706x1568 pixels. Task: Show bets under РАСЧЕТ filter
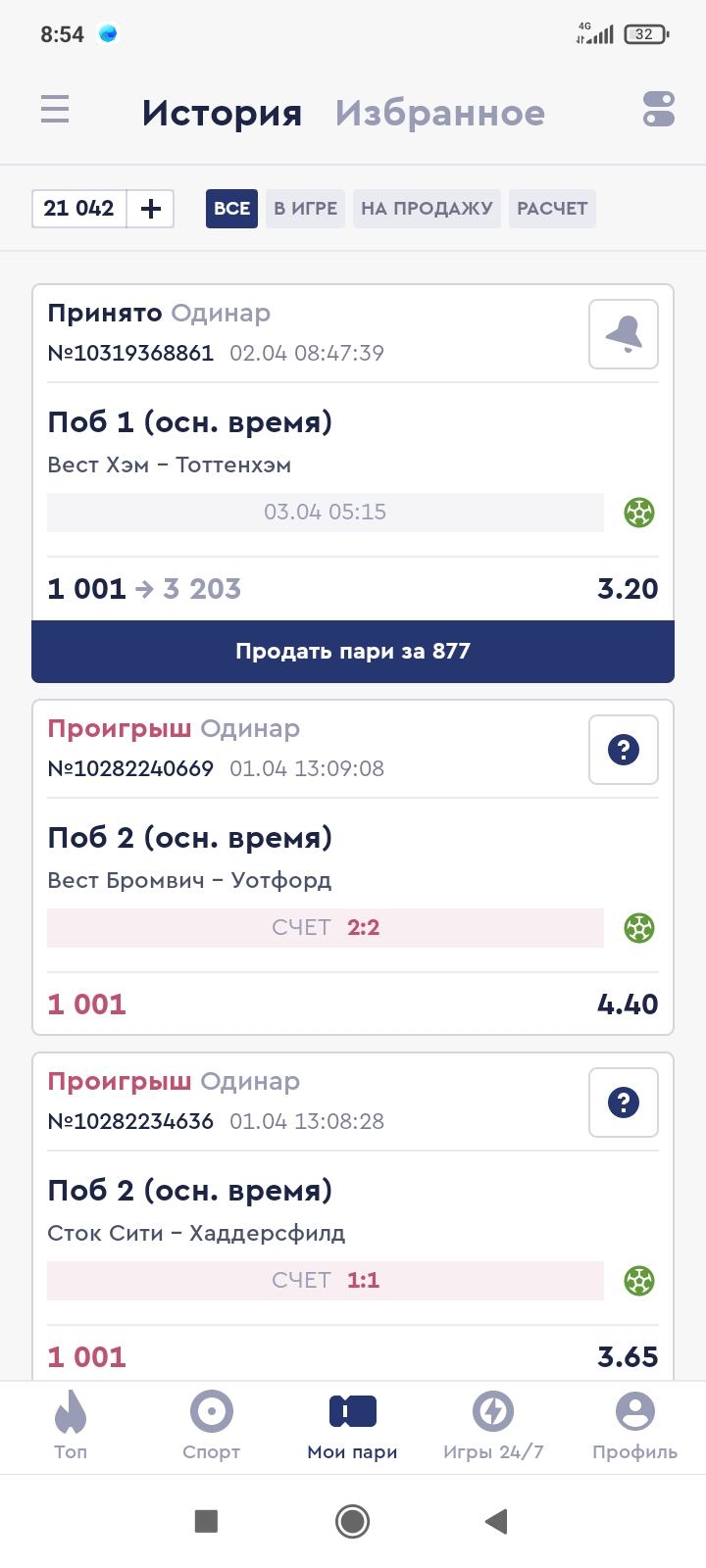(x=552, y=209)
